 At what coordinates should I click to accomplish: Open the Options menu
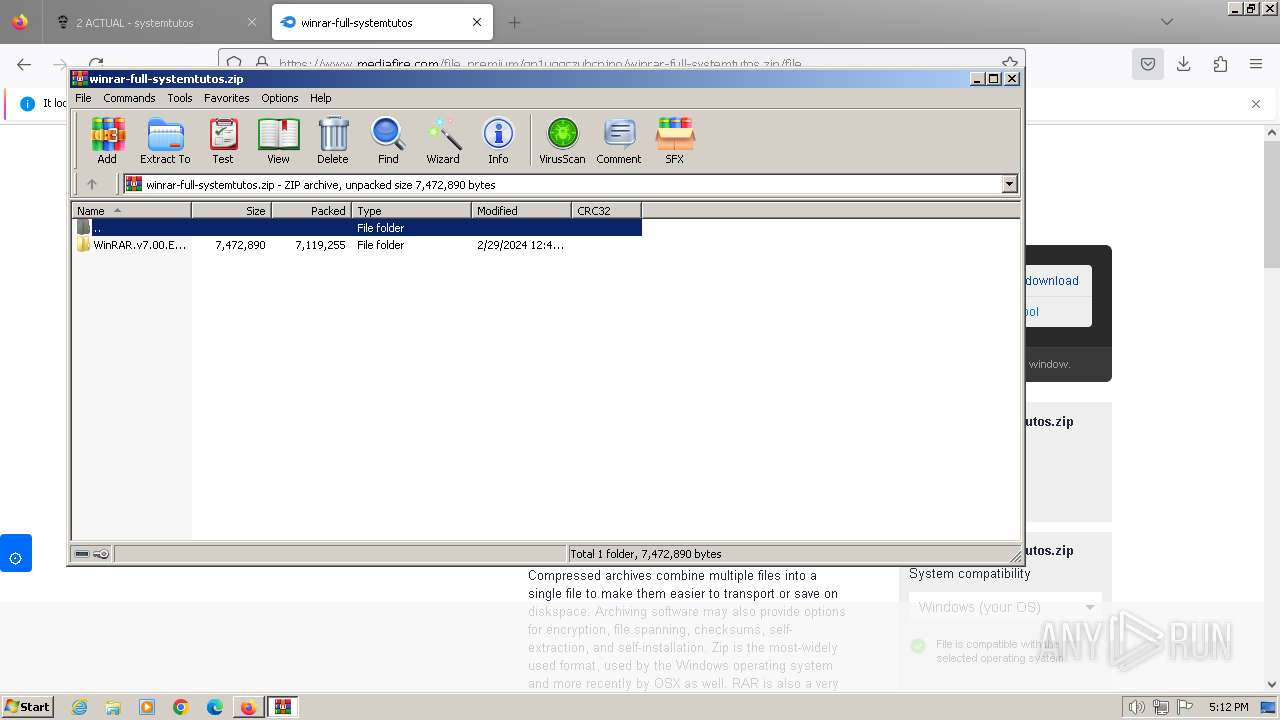[280, 98]
